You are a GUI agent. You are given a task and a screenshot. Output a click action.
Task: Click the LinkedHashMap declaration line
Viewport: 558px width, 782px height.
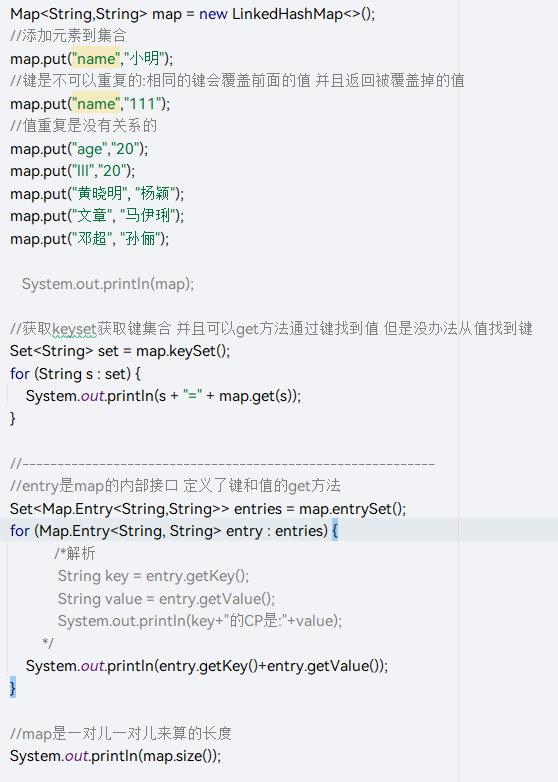(x=192, y=13)
